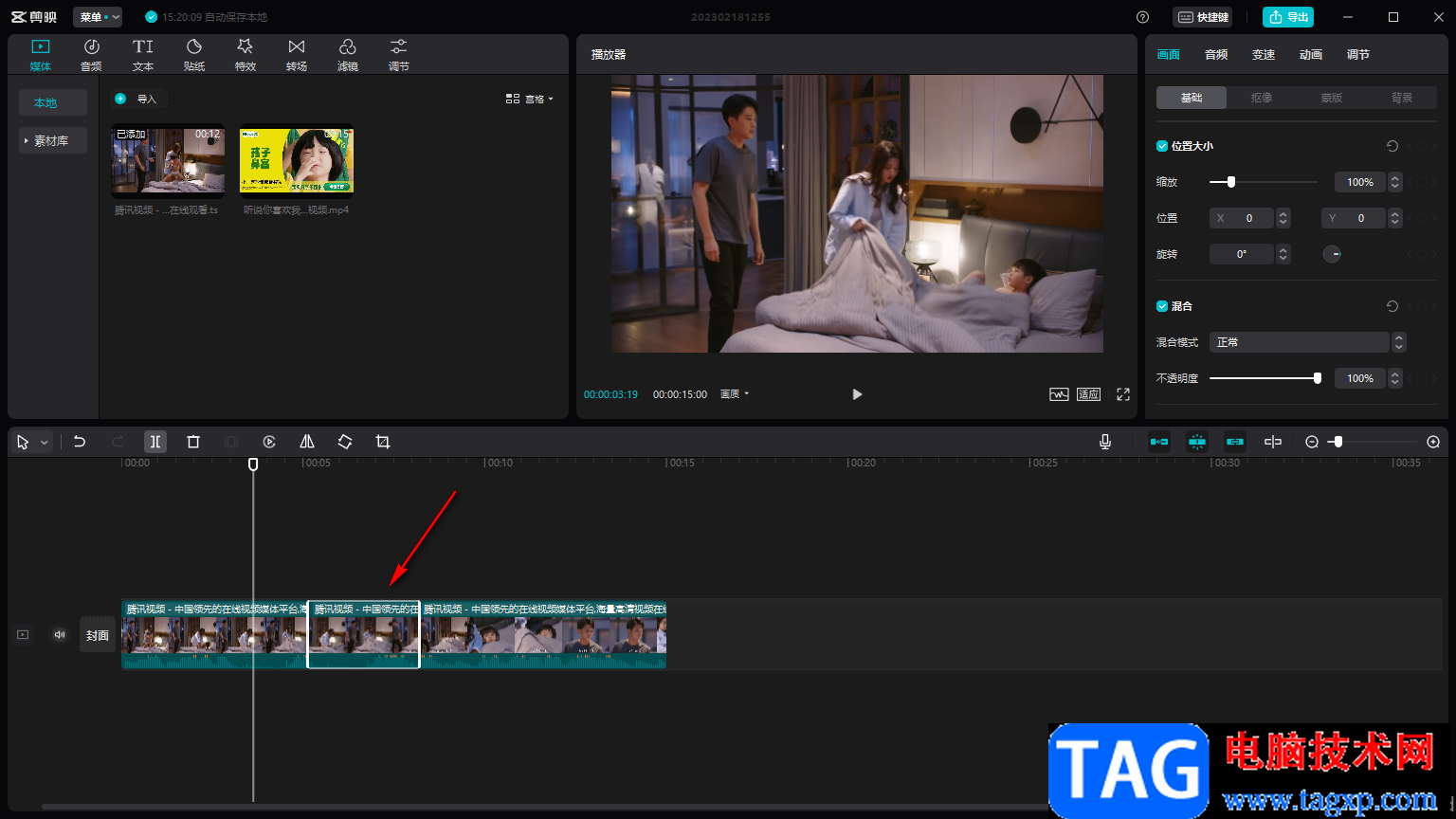Click the position X input field

[x=1242, y=218]
